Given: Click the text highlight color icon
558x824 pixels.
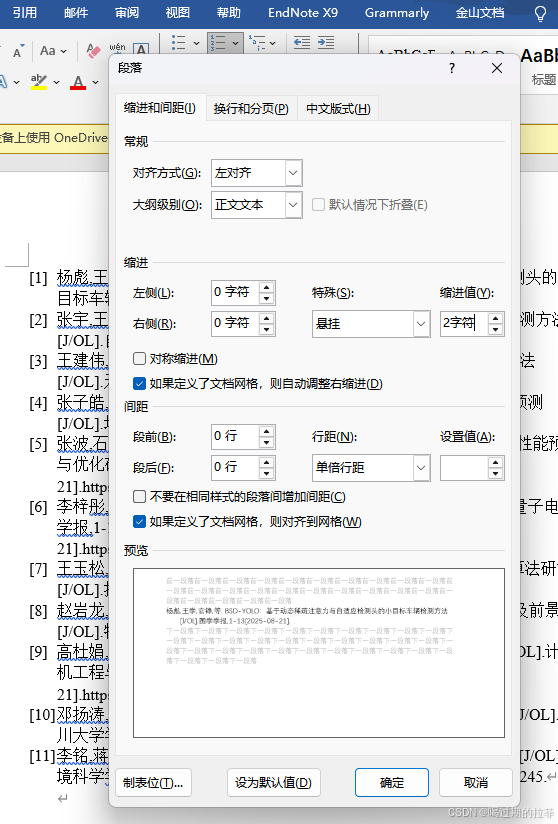Looking at the screenshot, I should tap(39, 82).
